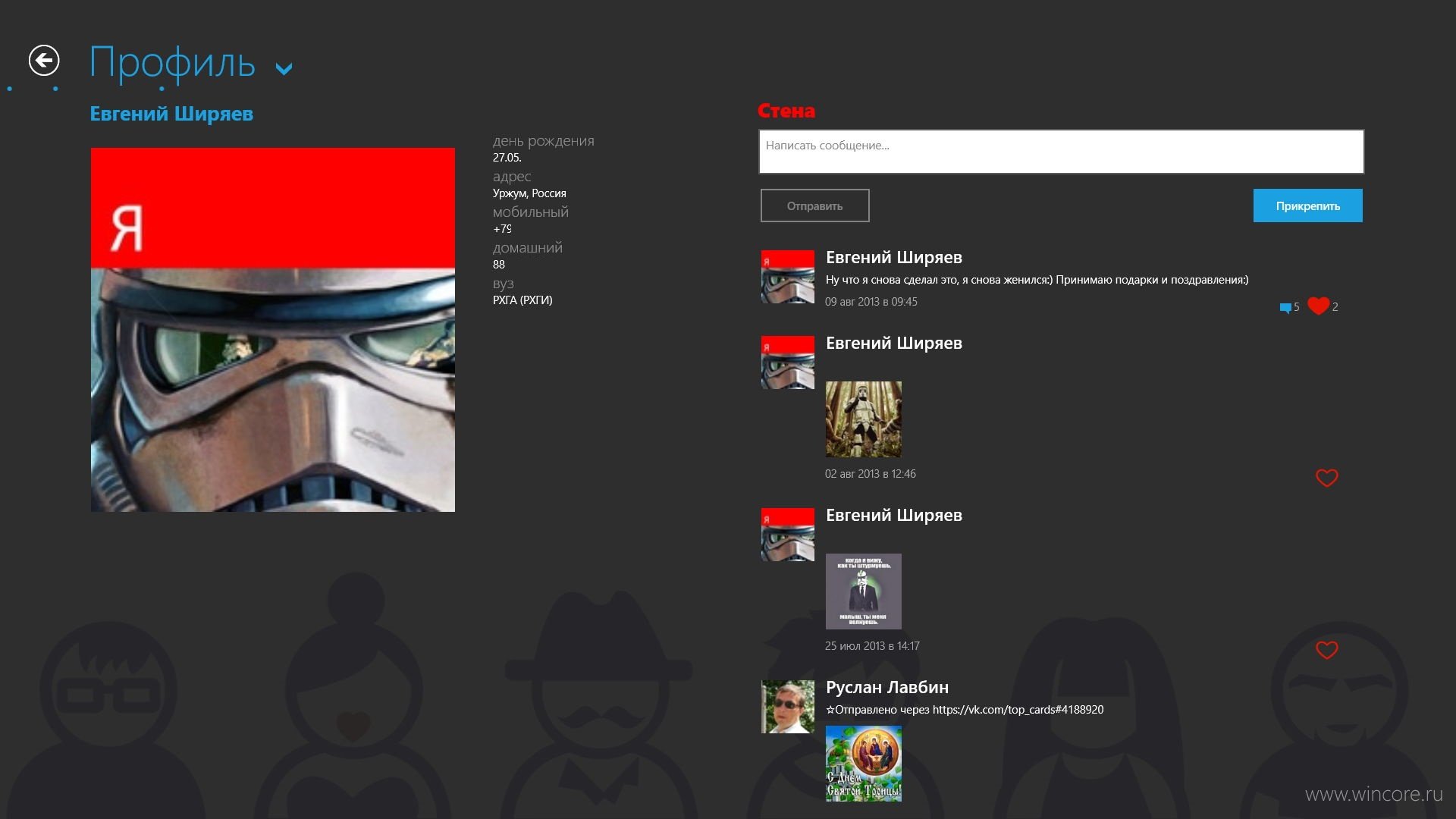Click the university value РХГА (РХГИ)
This screenshot has height=819, width=1456.
tap(522, 300)
